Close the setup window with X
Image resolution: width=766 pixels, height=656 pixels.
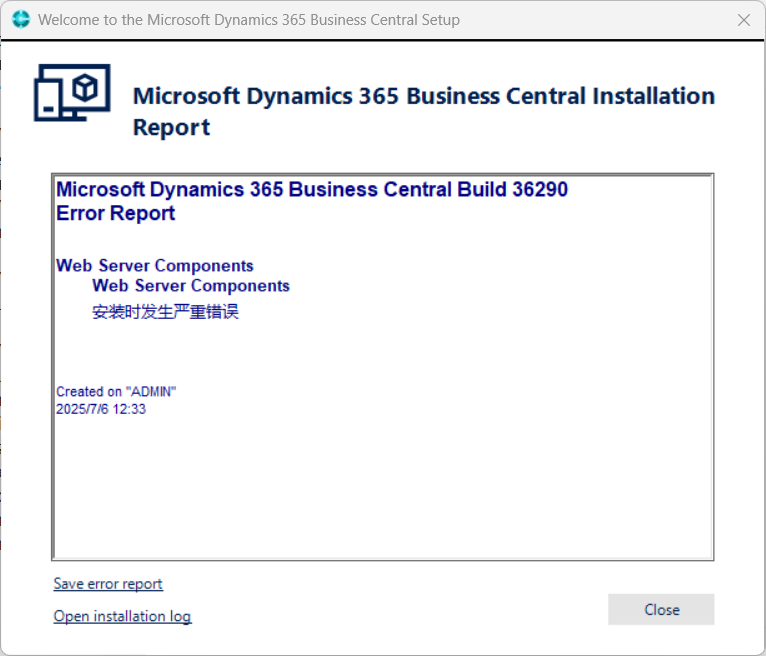(x=744, y=20)
